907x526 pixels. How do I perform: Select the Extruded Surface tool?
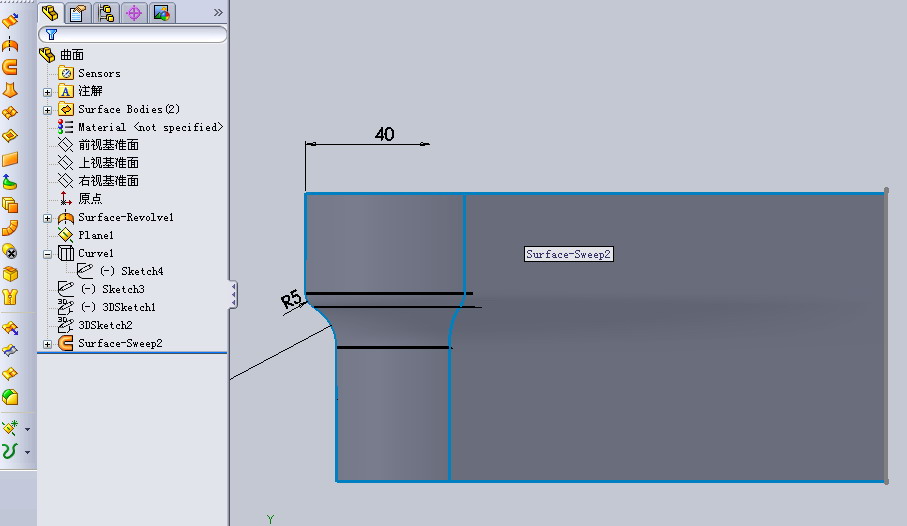(10, 21)
